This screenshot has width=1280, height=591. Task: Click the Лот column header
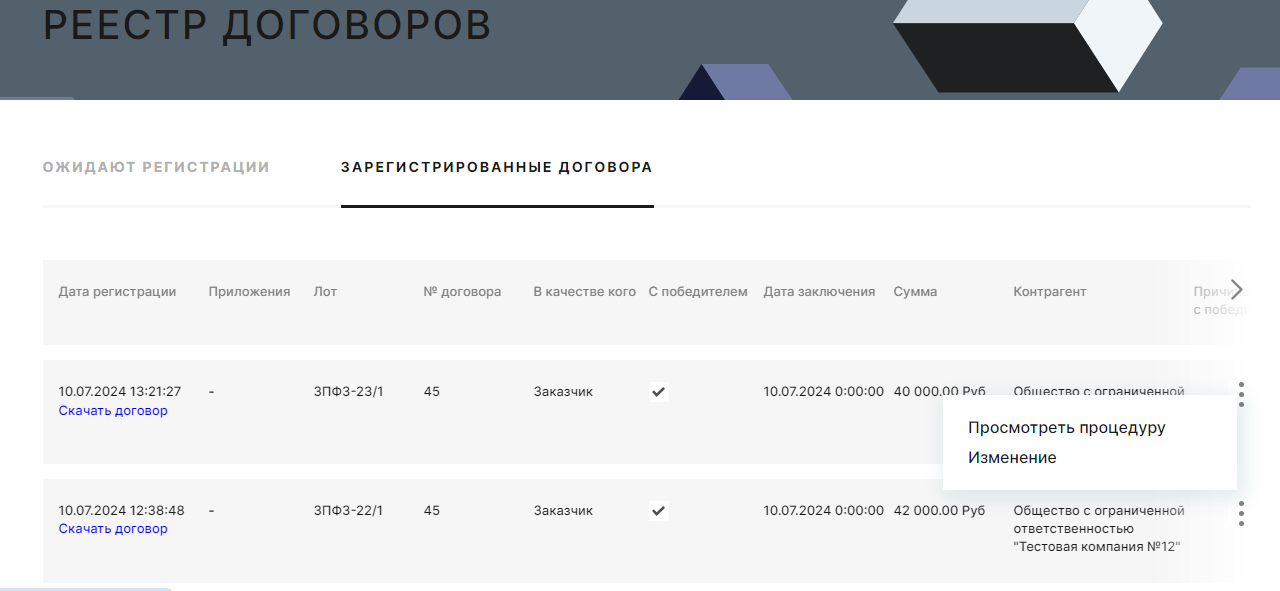(x=325, y=292)
